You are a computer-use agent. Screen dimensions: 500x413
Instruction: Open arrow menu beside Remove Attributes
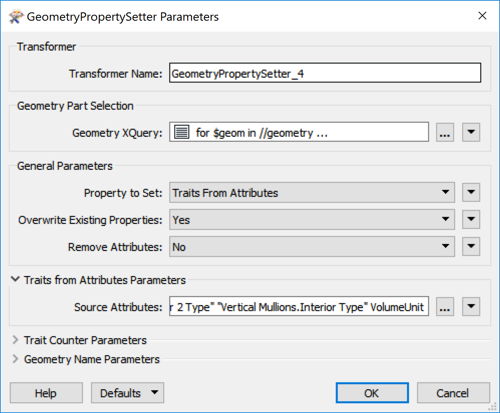coord(471,247)
